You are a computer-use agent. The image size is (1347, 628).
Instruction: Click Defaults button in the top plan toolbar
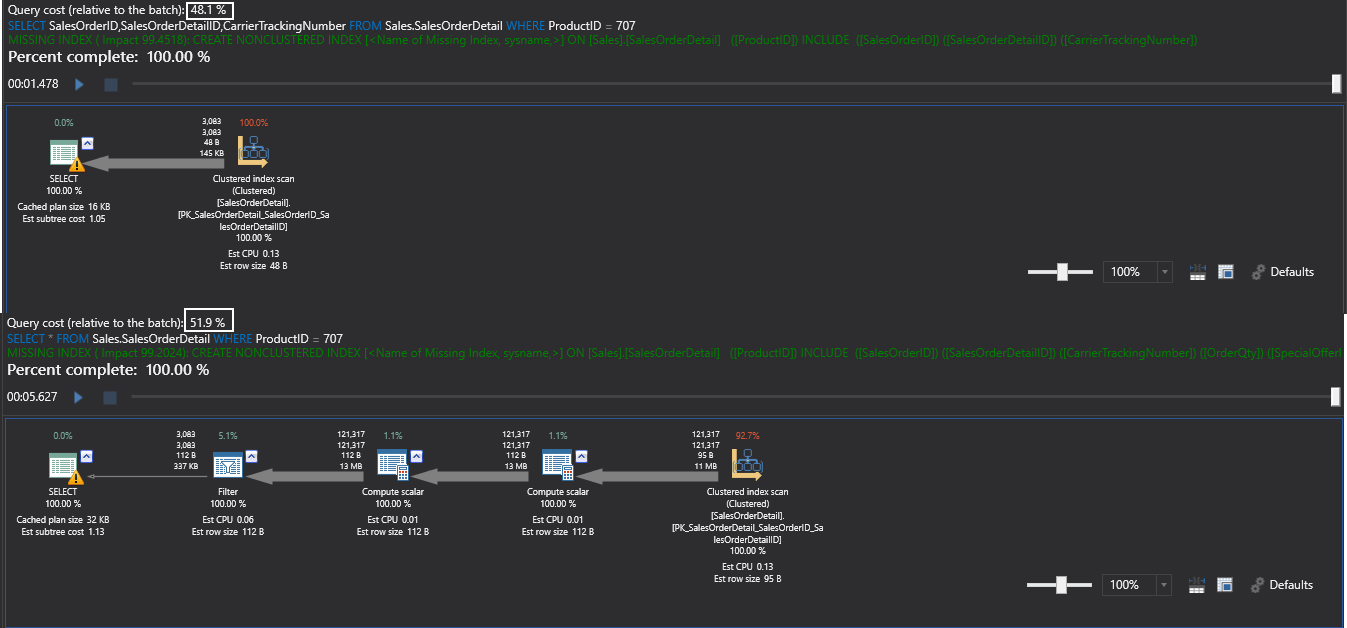tap(1283, 272)
